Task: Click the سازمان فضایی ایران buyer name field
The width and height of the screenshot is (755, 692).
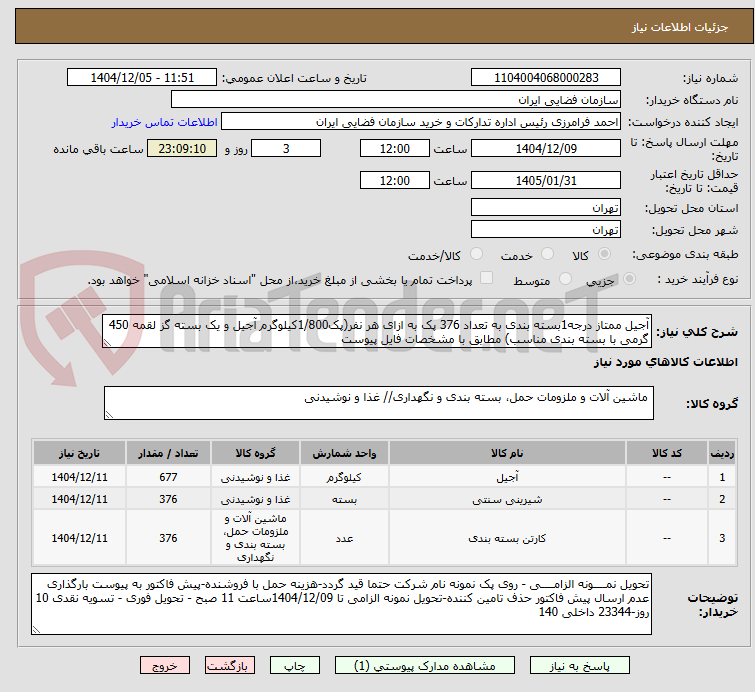Action: click(396, 100)
